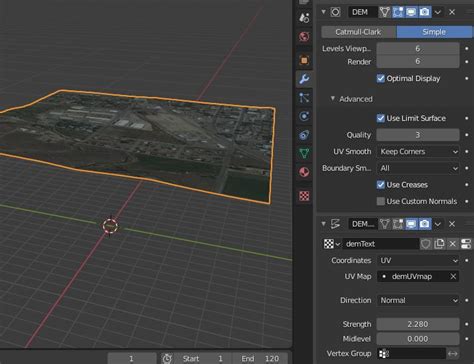This screenshot has width=474, height=364.
Task: Collapse the Displace modifier panel
Action: [x=323, y=223]
